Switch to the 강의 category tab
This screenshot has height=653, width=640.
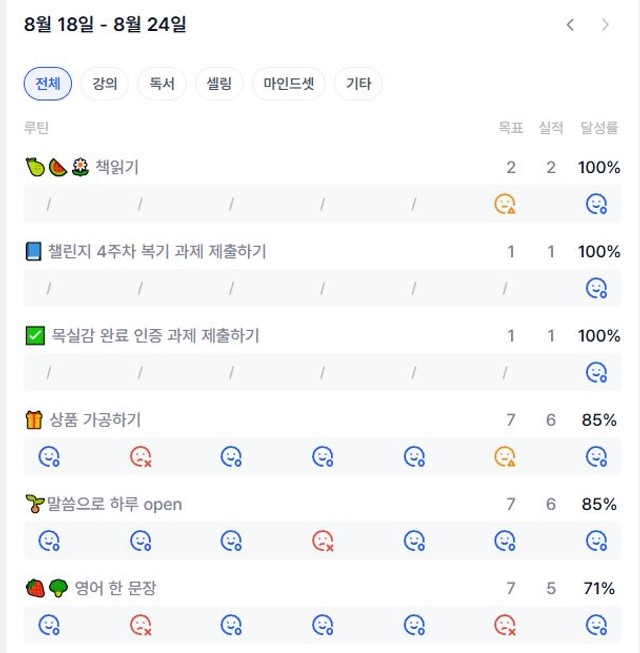pos(105,84)
